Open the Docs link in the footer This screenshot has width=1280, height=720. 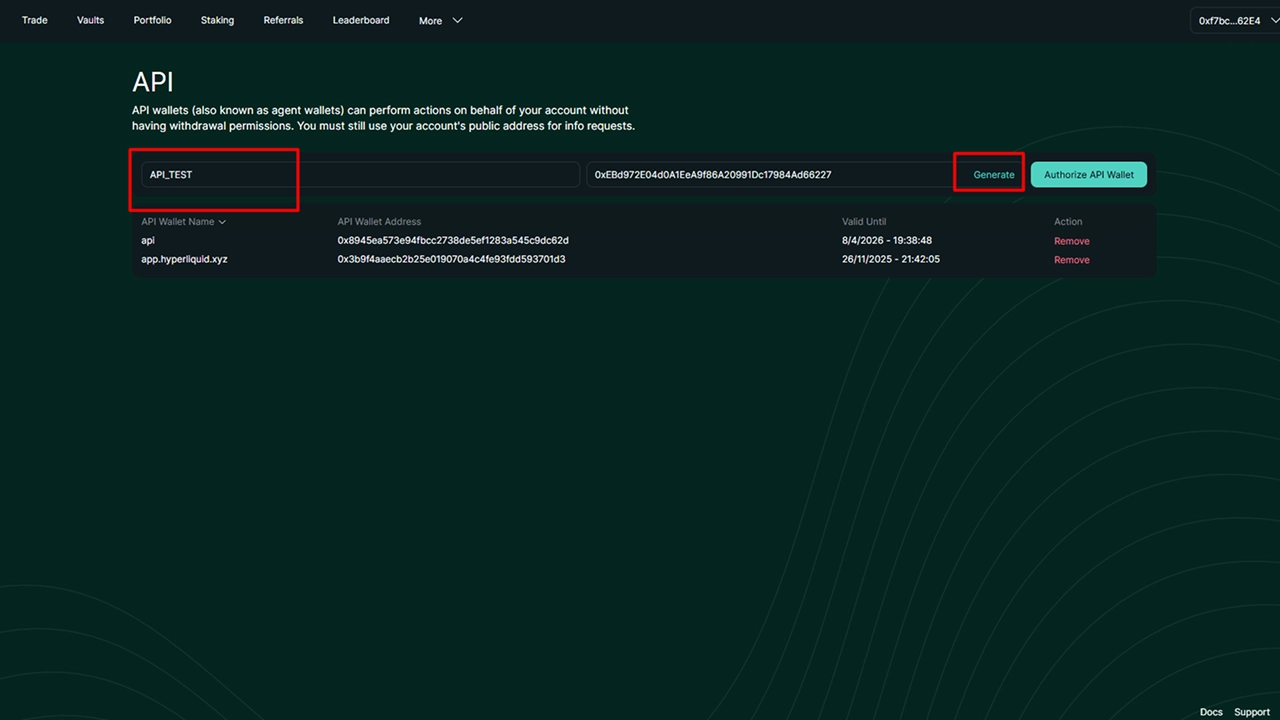(x=1211, y=712)
